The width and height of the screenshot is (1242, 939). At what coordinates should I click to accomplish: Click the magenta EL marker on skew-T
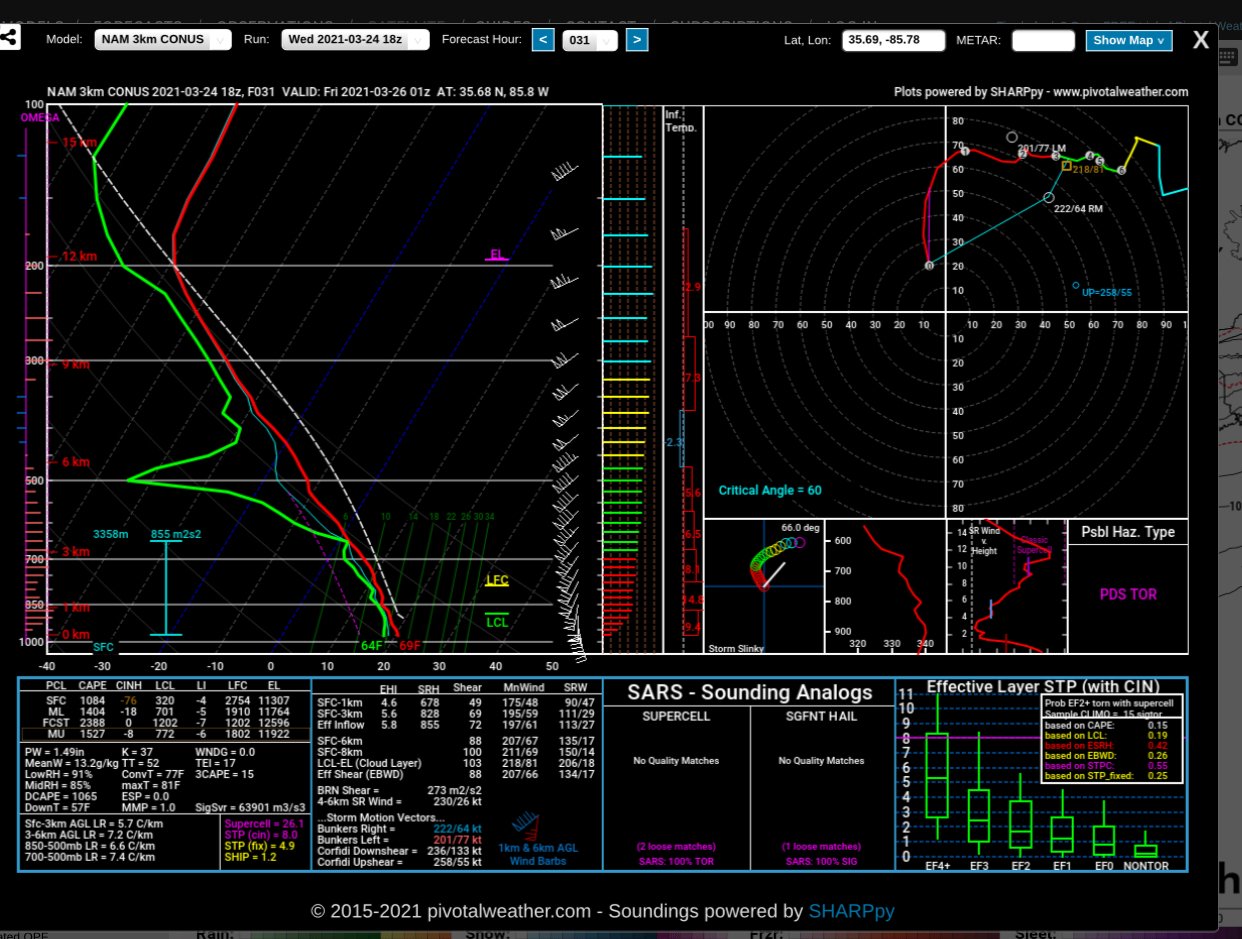[x=496, y=255]
